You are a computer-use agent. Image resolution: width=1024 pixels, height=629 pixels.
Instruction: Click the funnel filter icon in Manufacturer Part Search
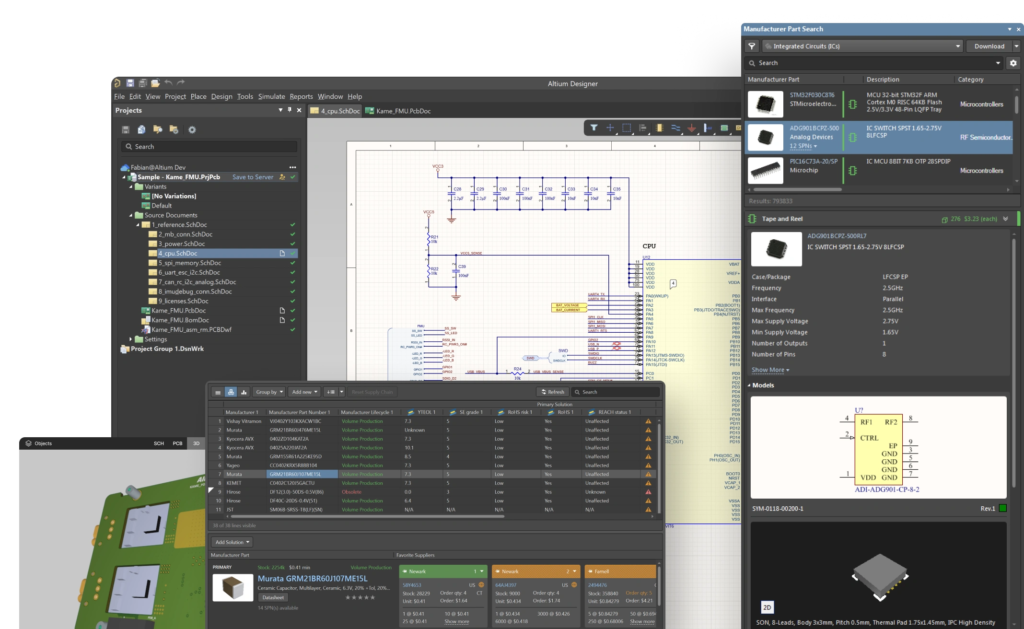[x=752, y=46]
